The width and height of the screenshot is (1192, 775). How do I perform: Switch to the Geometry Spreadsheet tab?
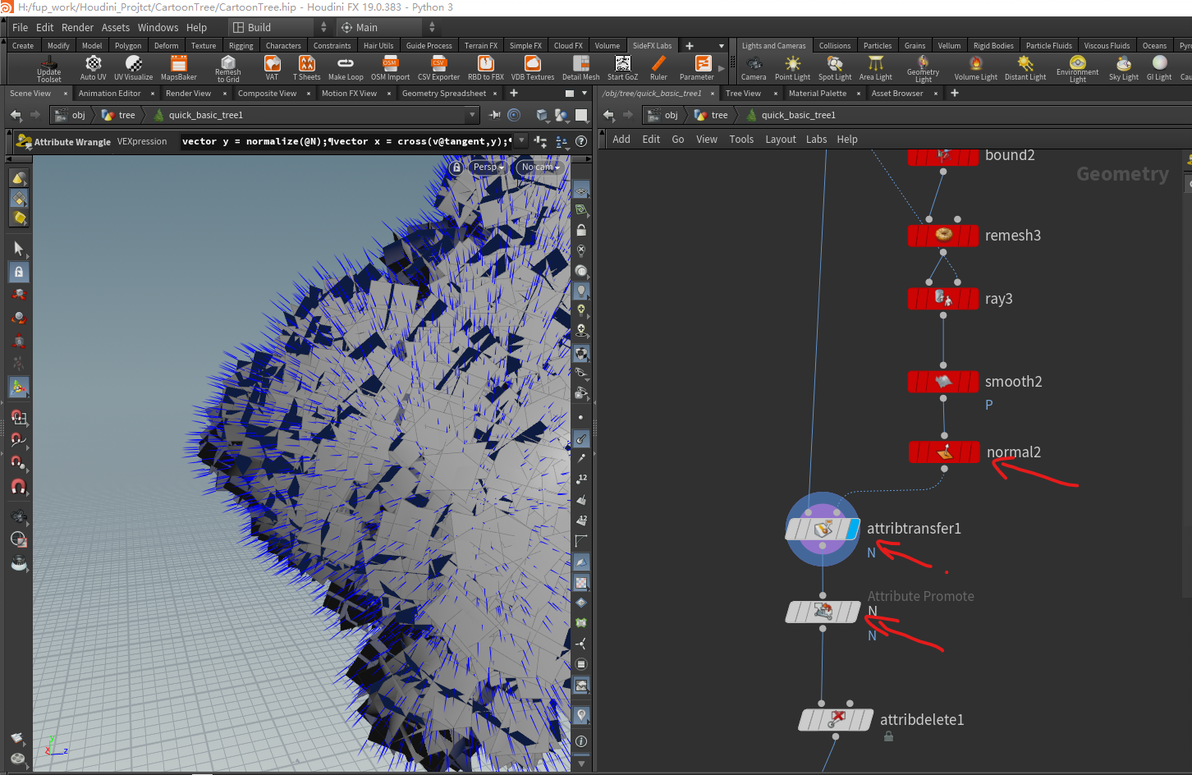click(x=443, y=93)
